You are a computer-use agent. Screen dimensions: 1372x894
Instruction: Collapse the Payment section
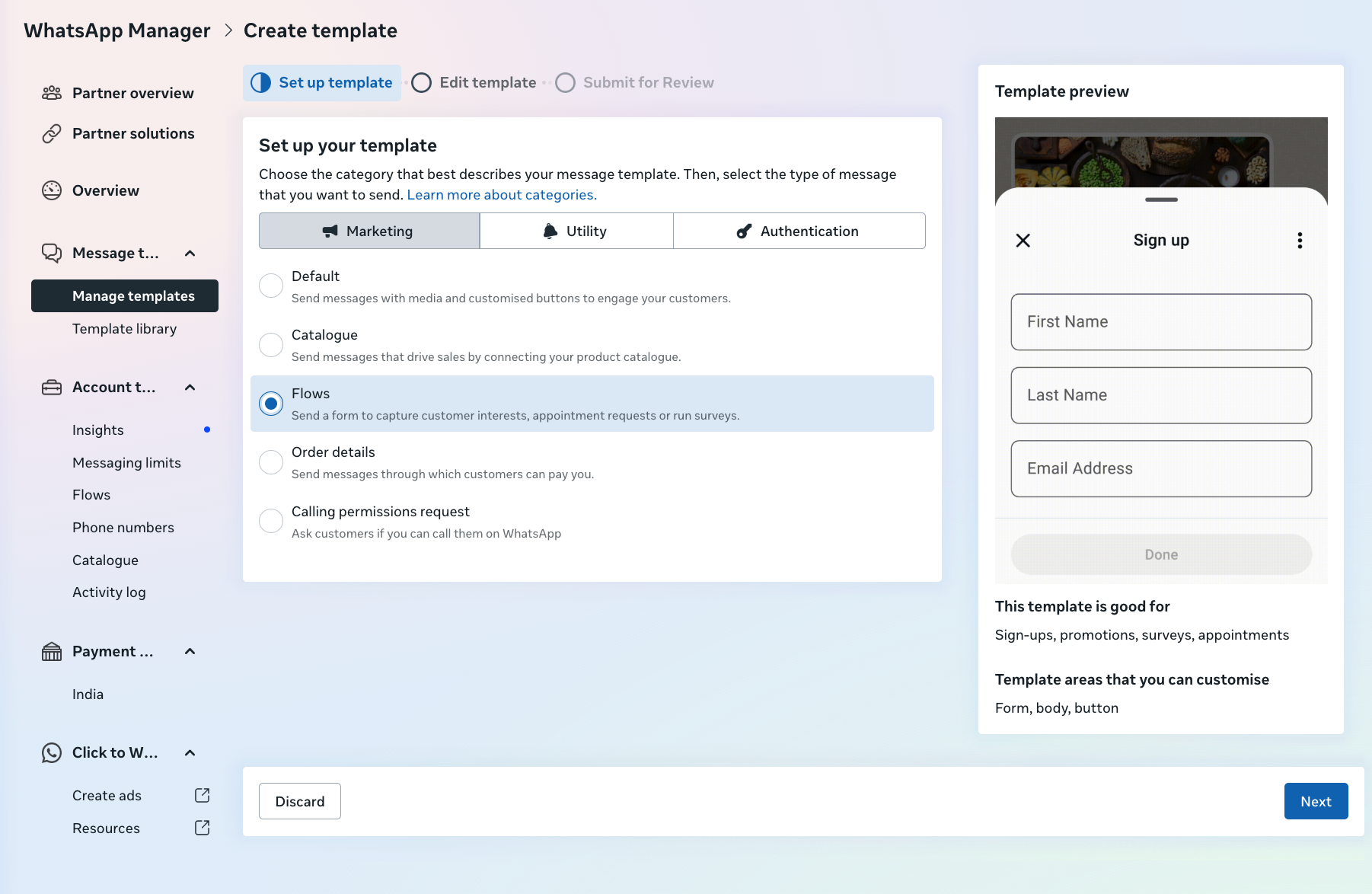[190, 651]
